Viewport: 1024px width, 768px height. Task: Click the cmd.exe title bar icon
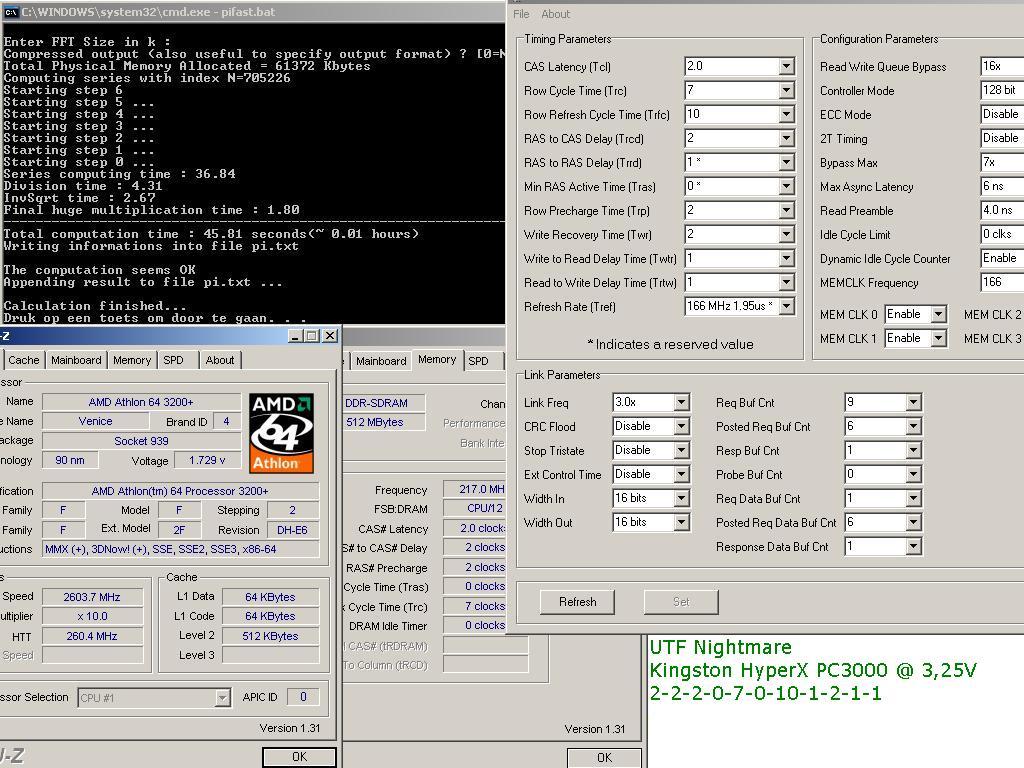(x=11, y=12)
